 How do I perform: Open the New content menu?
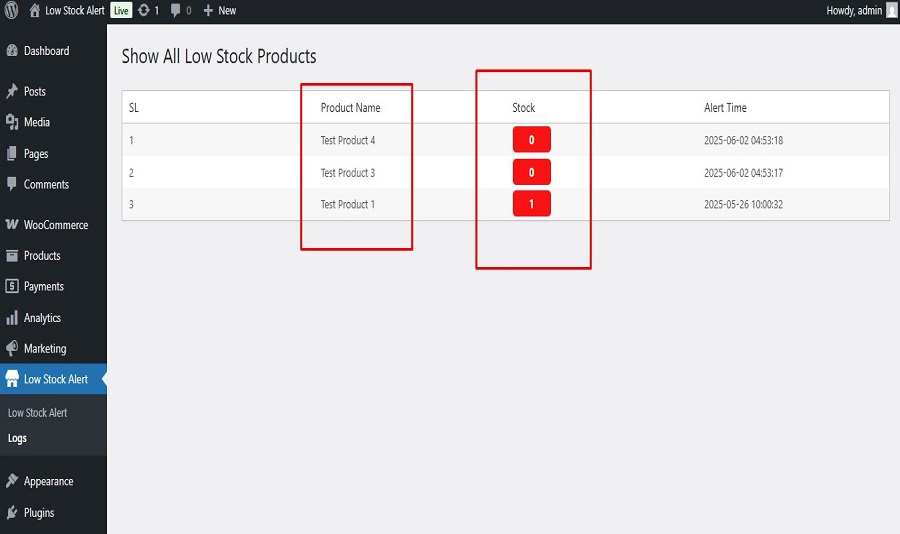pyautogui.click(x=220, y=10)
